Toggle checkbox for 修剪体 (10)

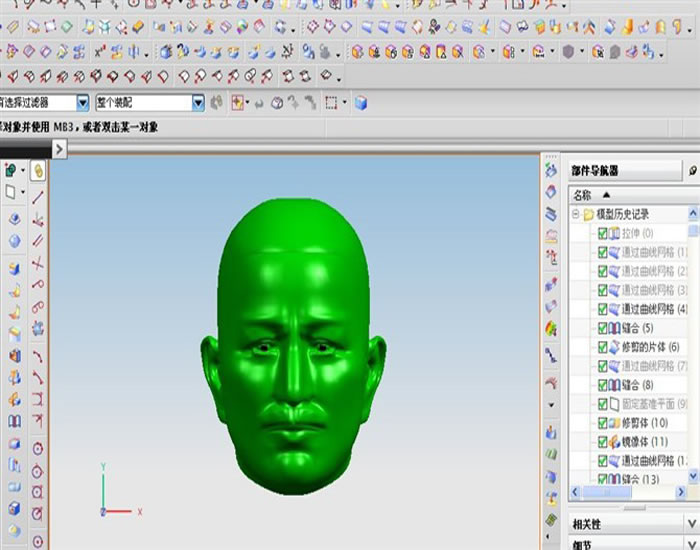pyautogui.click(x=603, y=423)
